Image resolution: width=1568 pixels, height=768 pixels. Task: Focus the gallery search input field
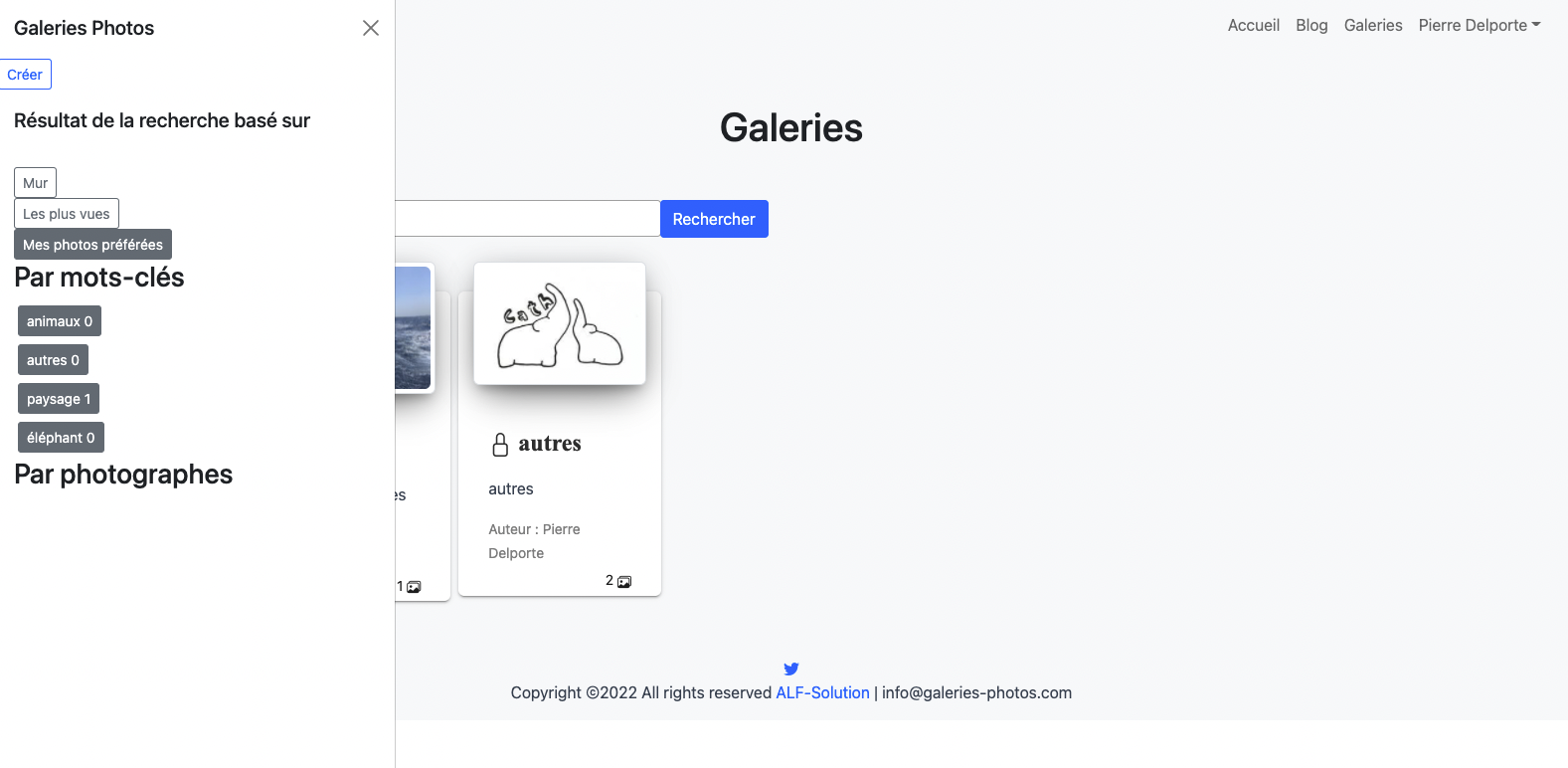[x=528, y=219]
